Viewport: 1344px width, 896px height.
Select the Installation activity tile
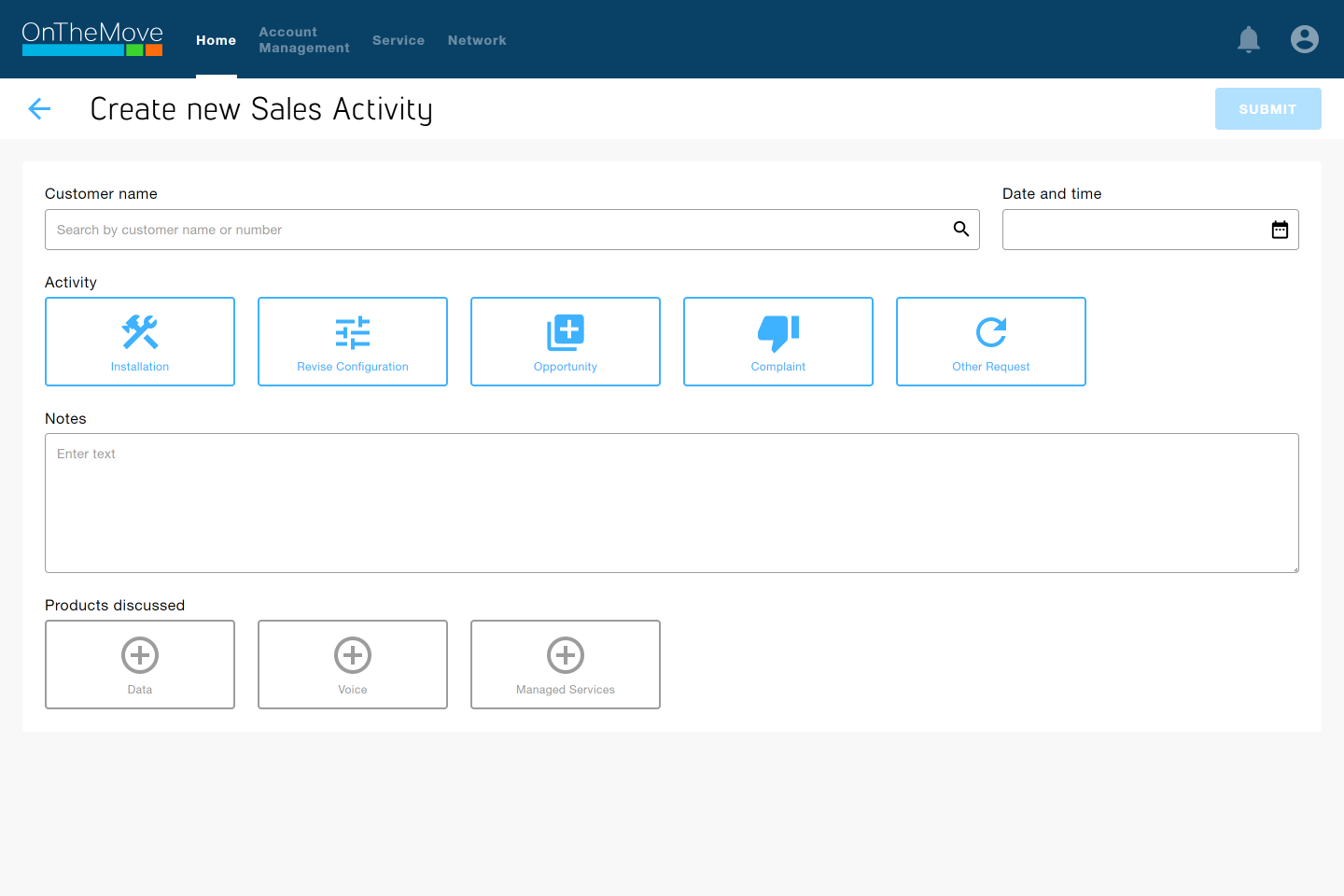[140, 342]
